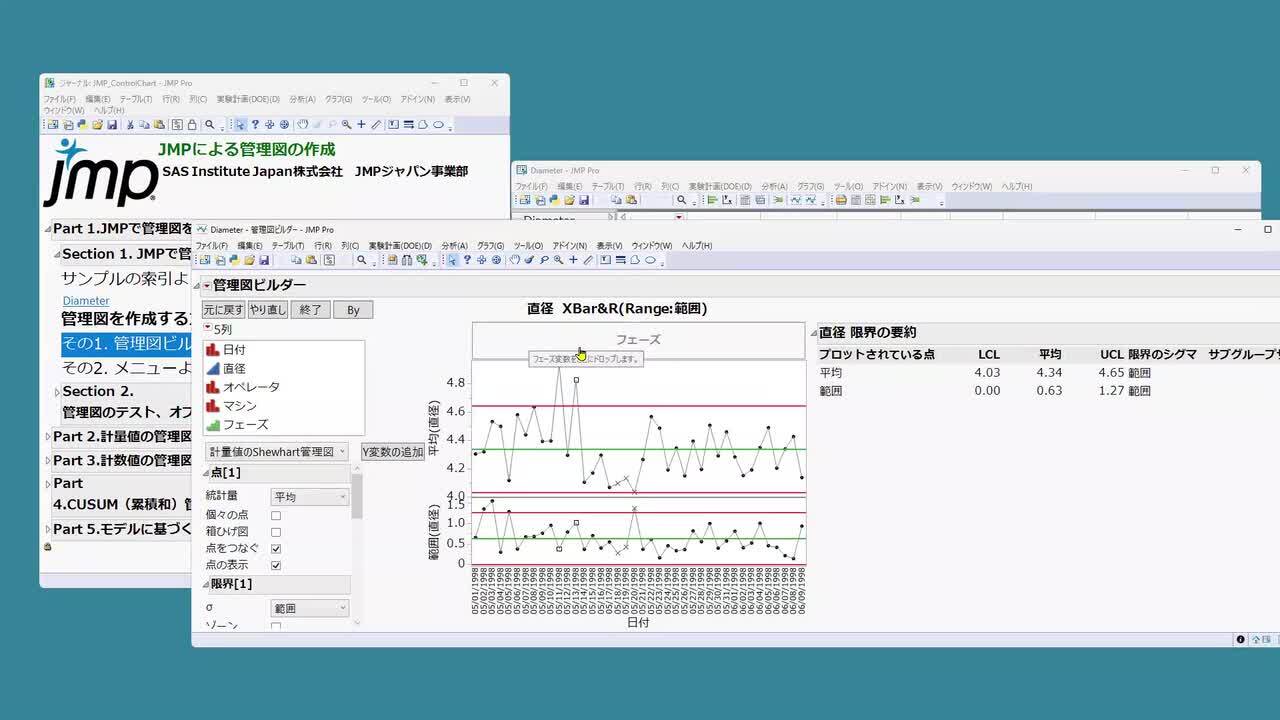The height and width of the screenshot is (720, 1280).
Task: Open テーブル(T) menu in Diameter data table window
Action: (608, 186)
